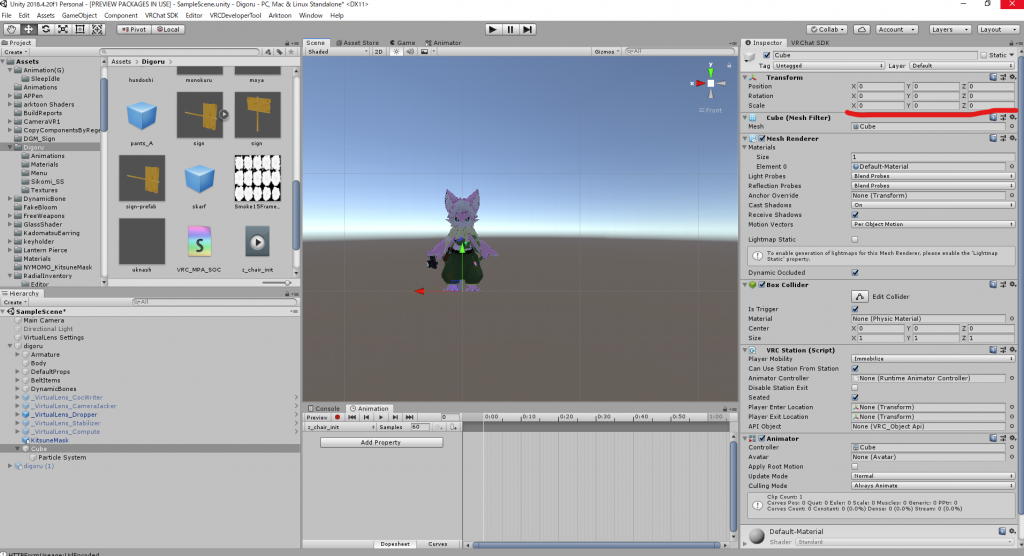Image resolution: width=1024 pixels, height=556 pixels.
Task: Toggle 2D scene view
Action: tap(378, 52)
